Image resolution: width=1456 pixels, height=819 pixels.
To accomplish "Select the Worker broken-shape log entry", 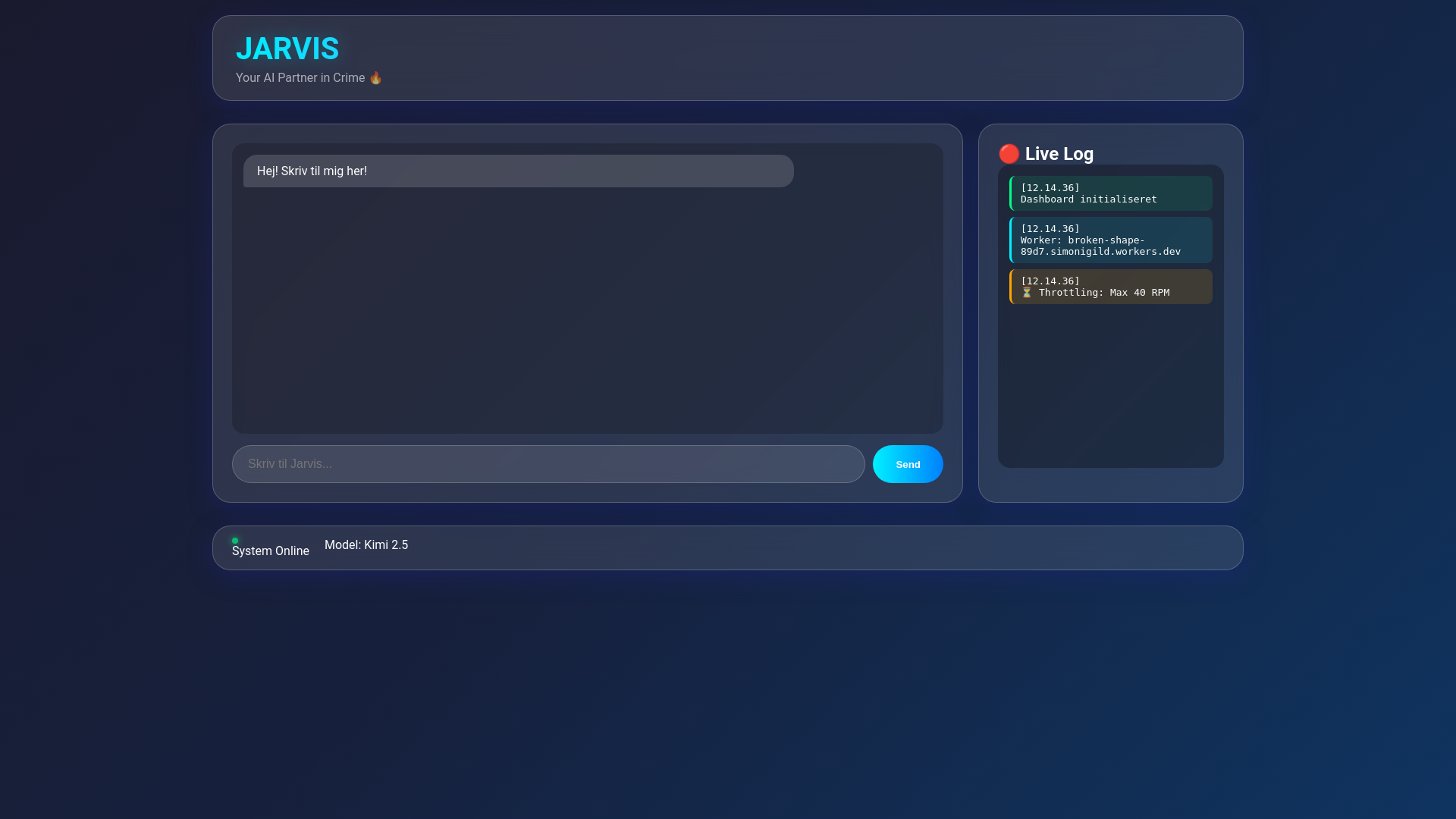I will pos(1111,240).
